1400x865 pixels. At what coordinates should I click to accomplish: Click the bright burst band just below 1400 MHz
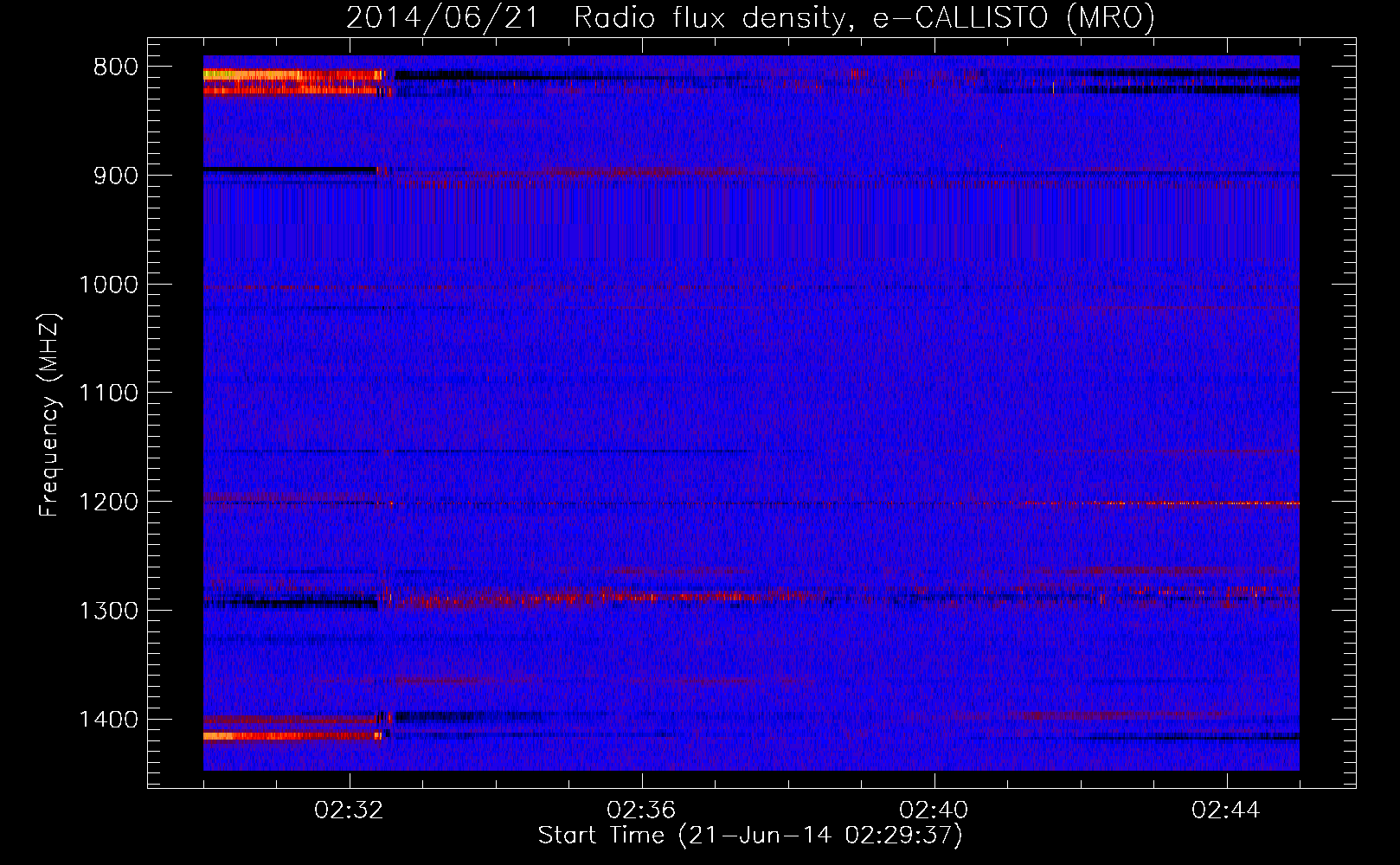[292, 736]
